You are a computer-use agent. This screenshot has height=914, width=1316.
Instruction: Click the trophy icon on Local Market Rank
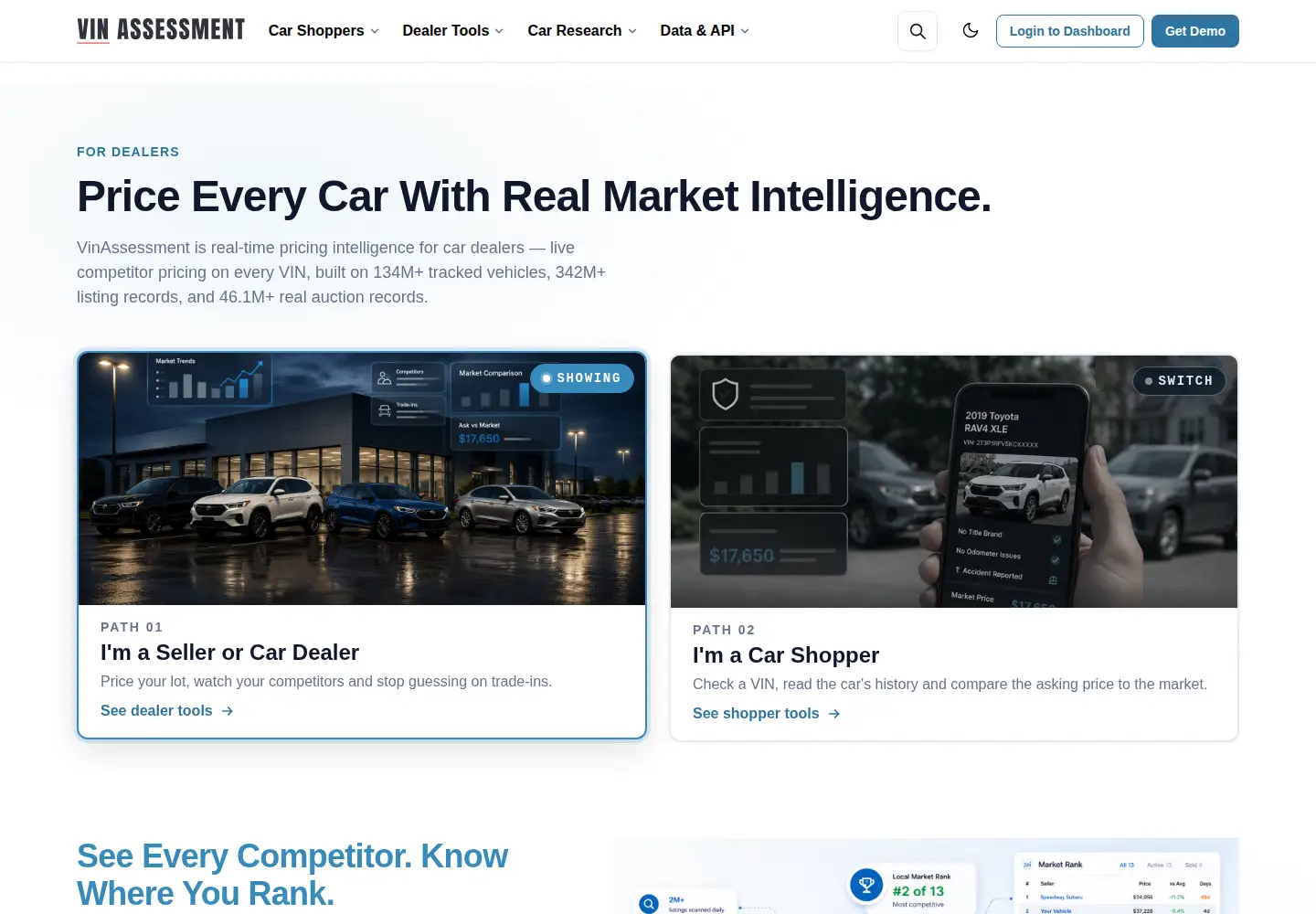click(866, 885)
